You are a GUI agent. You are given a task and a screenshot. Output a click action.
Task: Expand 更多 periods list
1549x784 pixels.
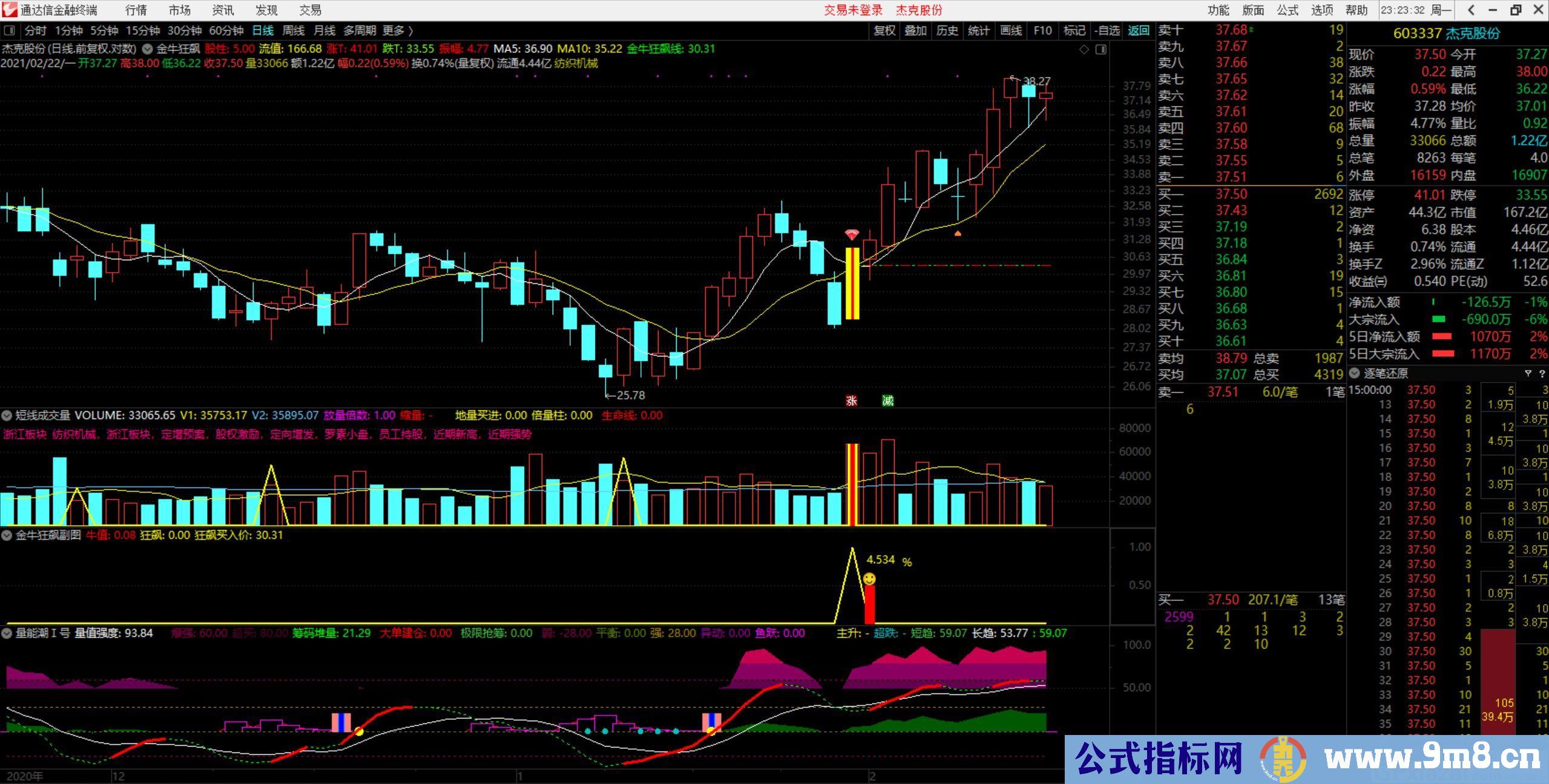(397, 31)
